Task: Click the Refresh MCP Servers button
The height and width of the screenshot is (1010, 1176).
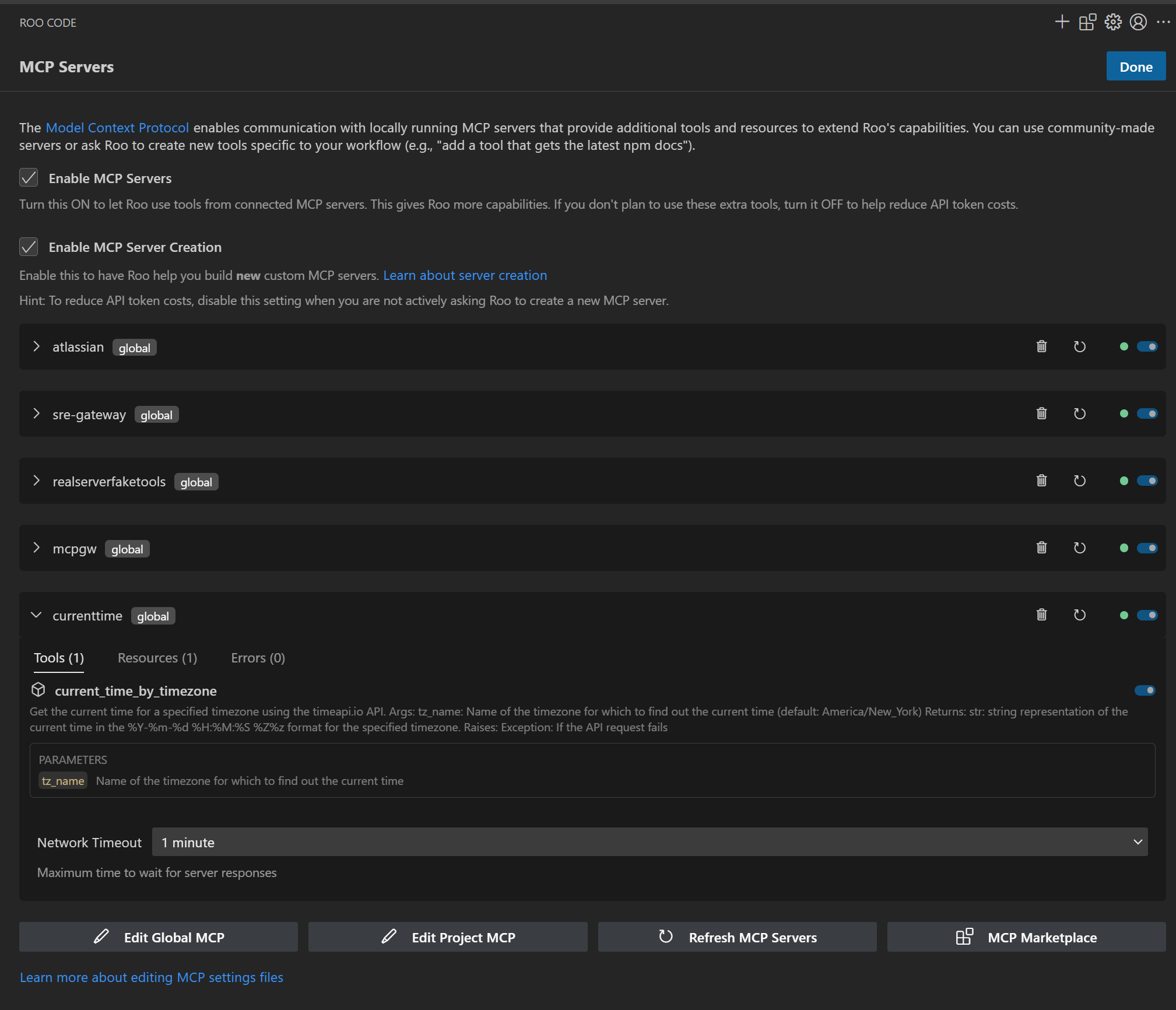Action: 737,937
